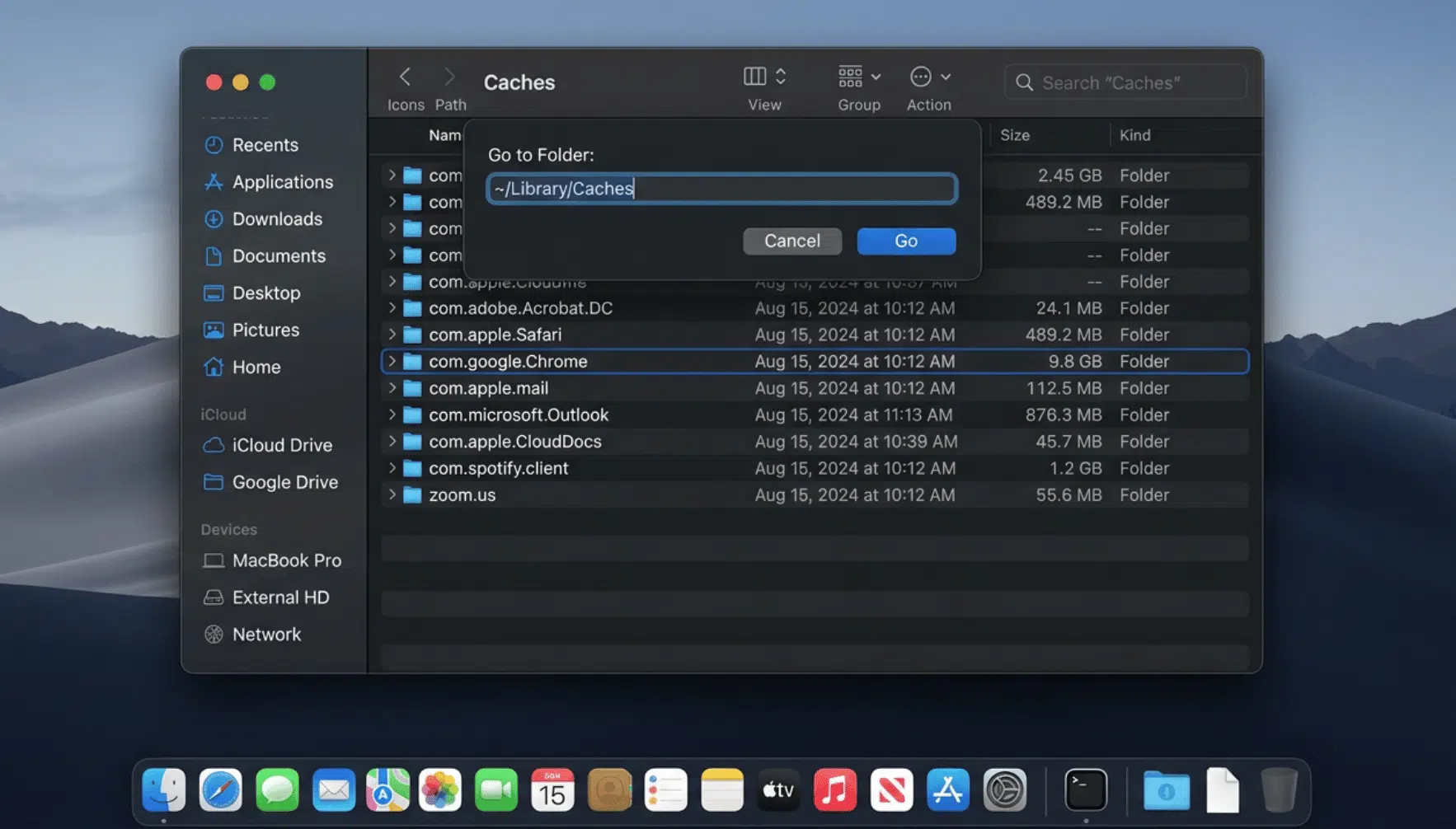The height and width of the screenshot is (829, 1456).
Task: Click the Forward navigation arrow
Action: 449,77
